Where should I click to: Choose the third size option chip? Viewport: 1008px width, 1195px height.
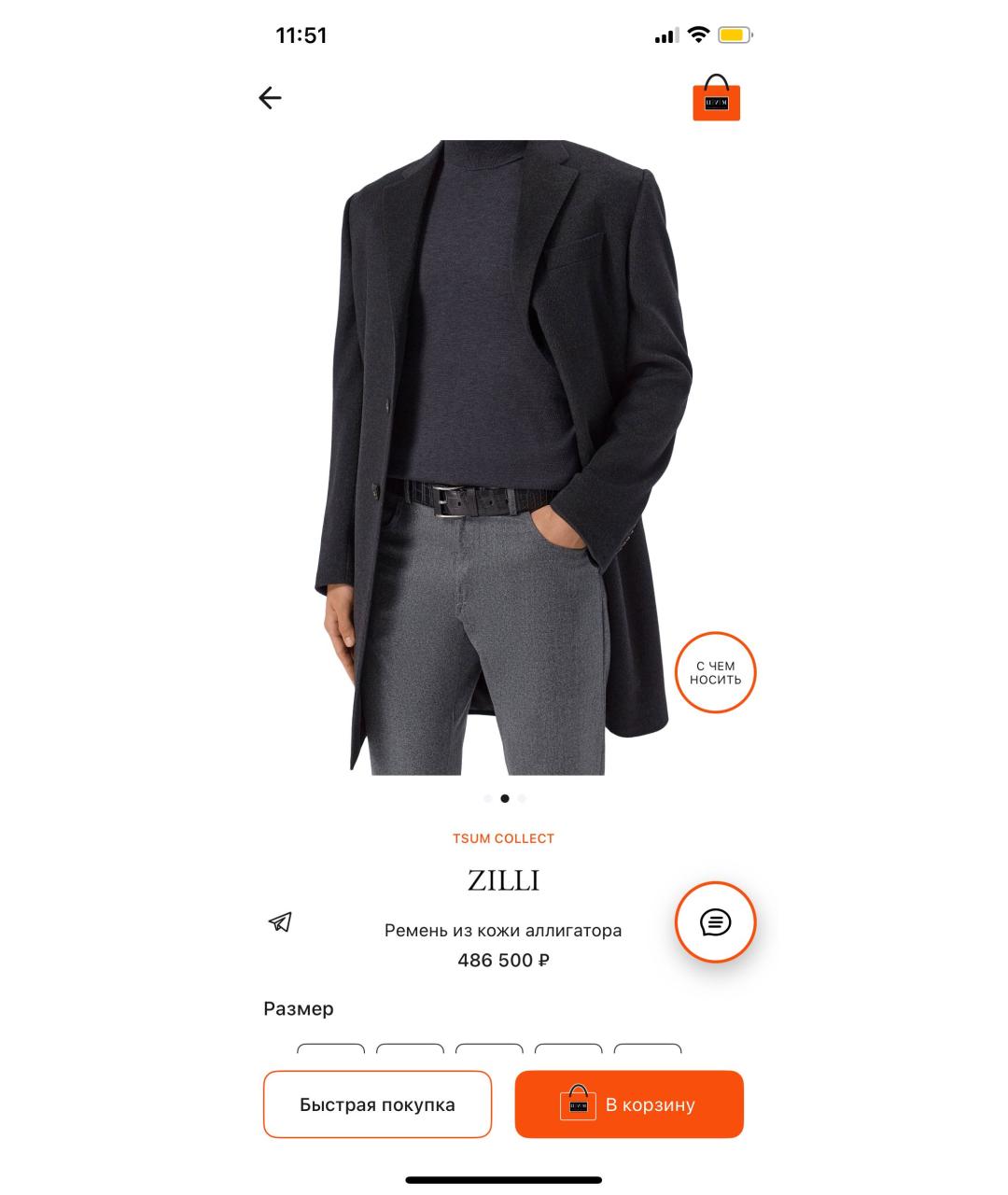click(489, 1048)
